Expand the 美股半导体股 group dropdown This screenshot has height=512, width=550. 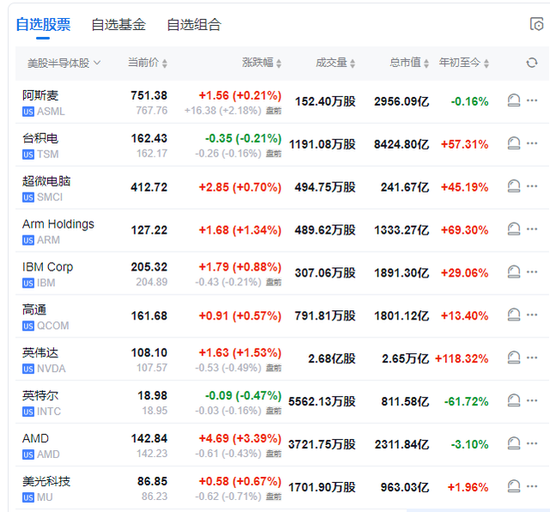pyautogui.click(x=64, y=63)
